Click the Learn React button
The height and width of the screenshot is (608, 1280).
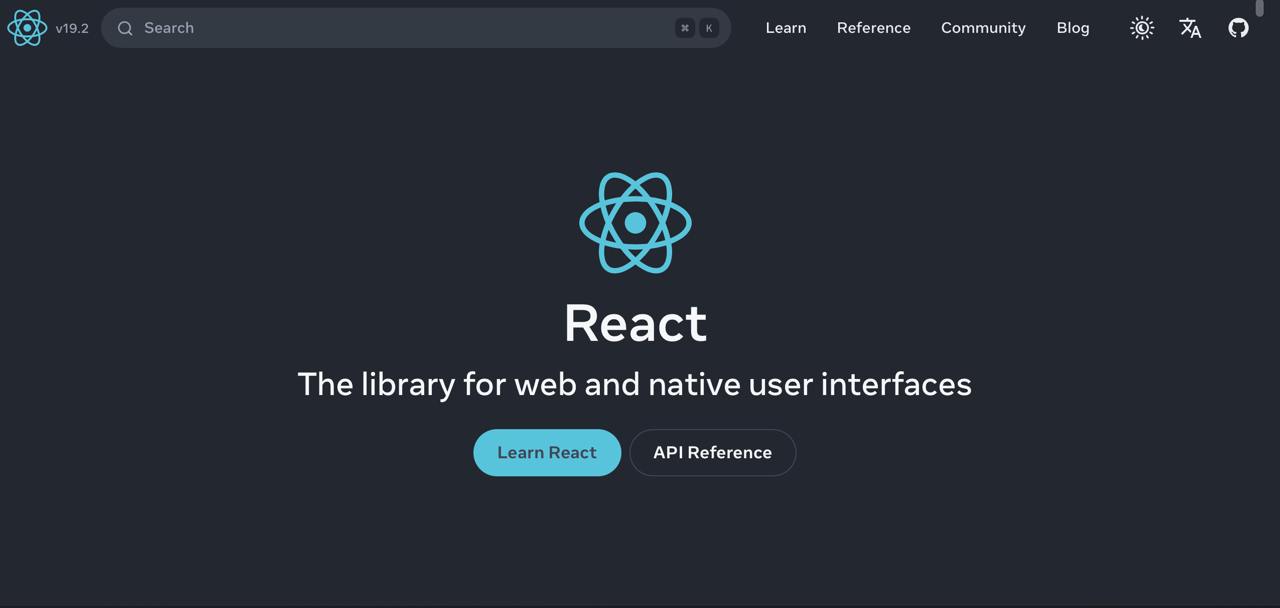547,453
